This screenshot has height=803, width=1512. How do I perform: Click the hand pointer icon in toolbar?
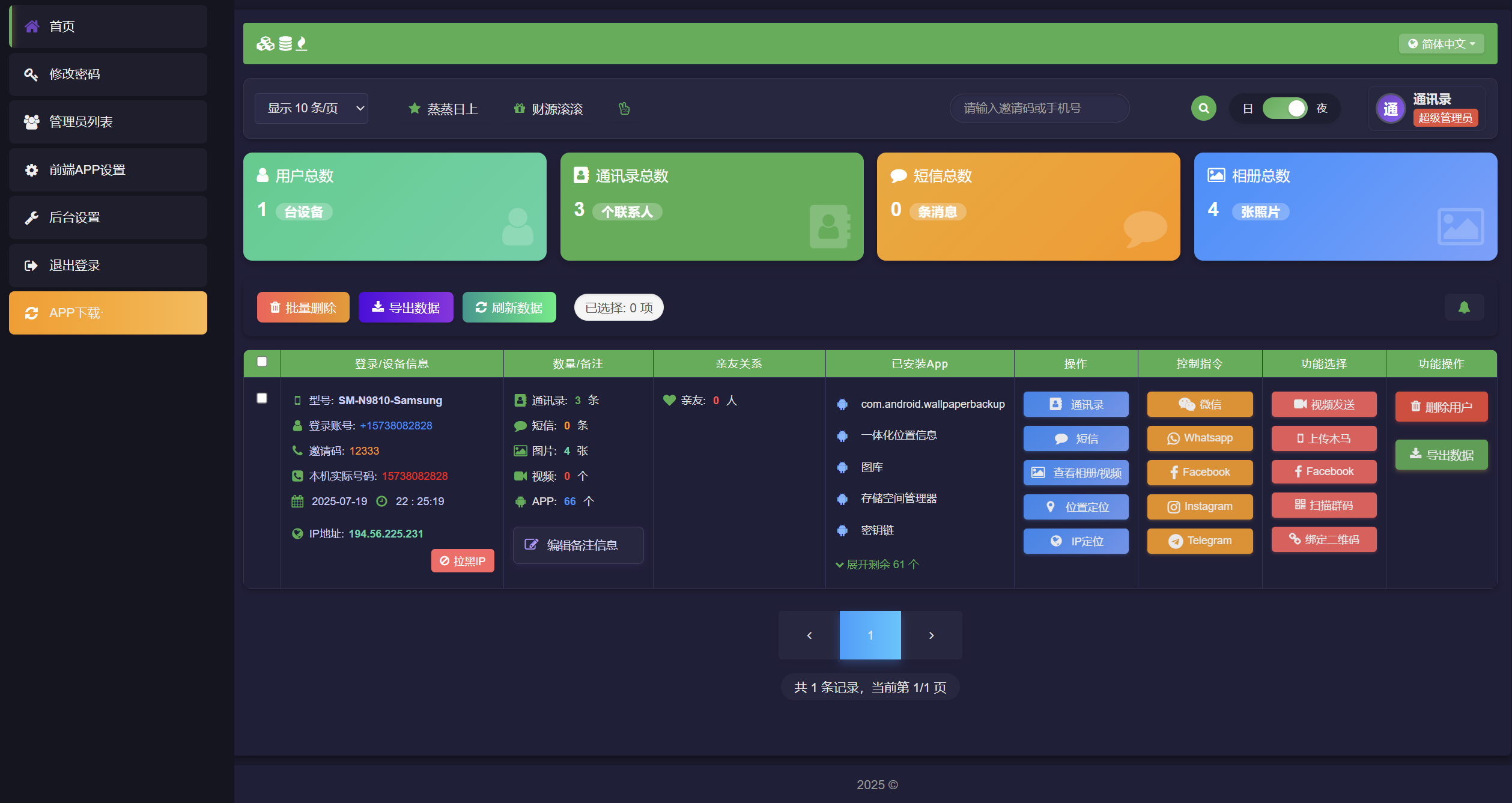coord(624,109)
